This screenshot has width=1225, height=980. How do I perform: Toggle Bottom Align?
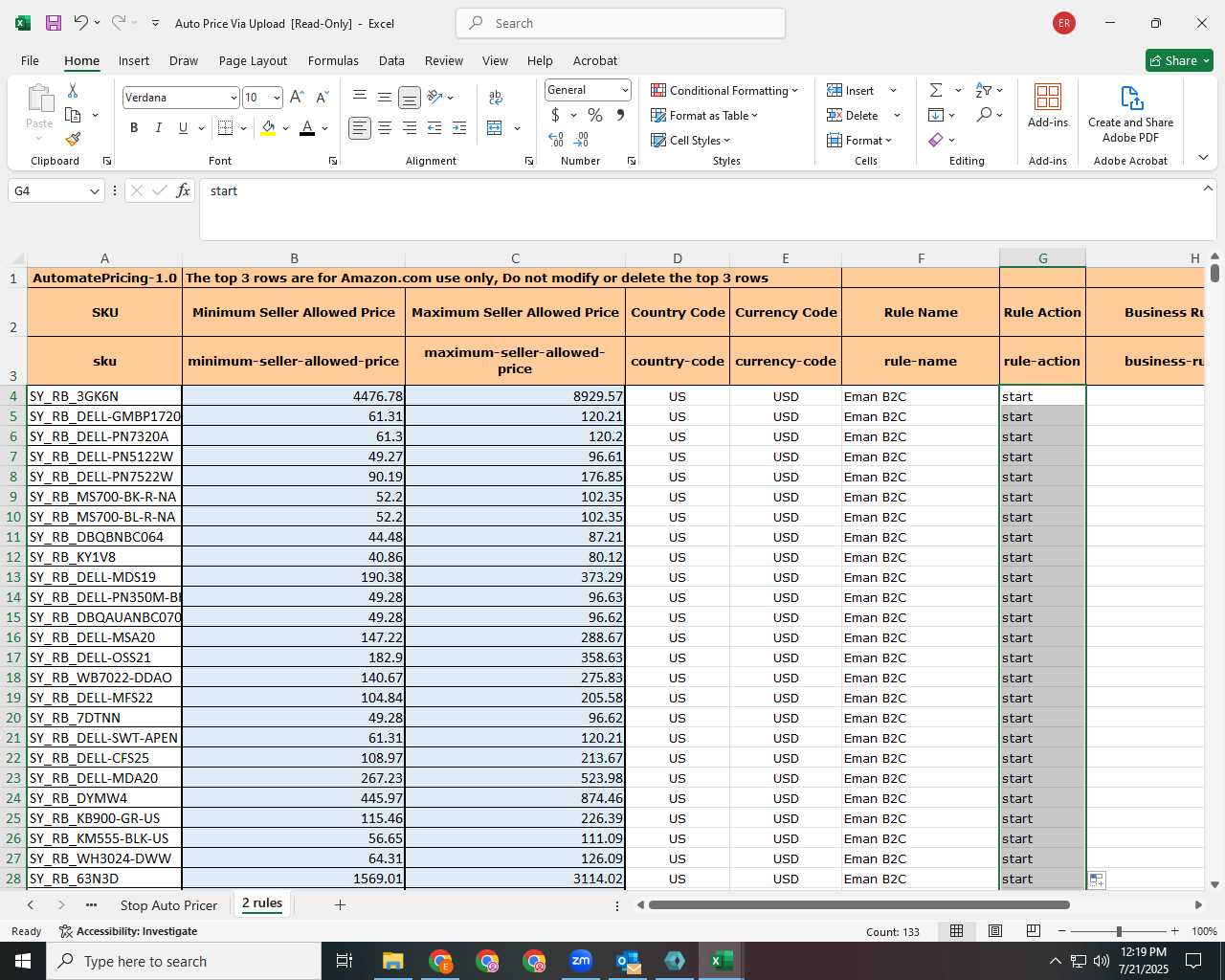coord(409,98)
